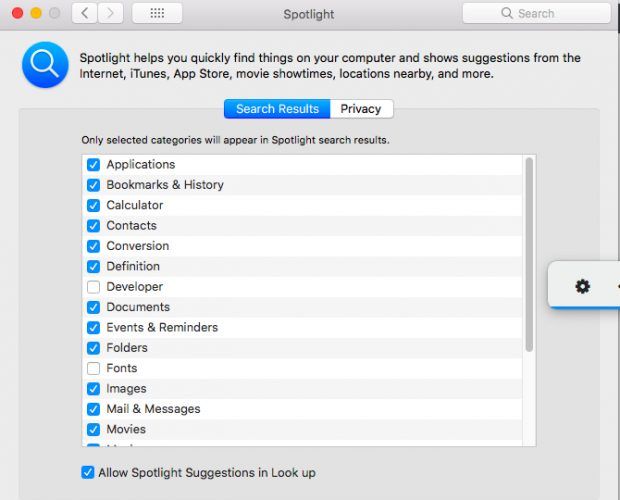The width and height of the screenshot is (620, 500).
Task: Select the Developer row label
Action: pyautogui.click(x=134, y=287)
